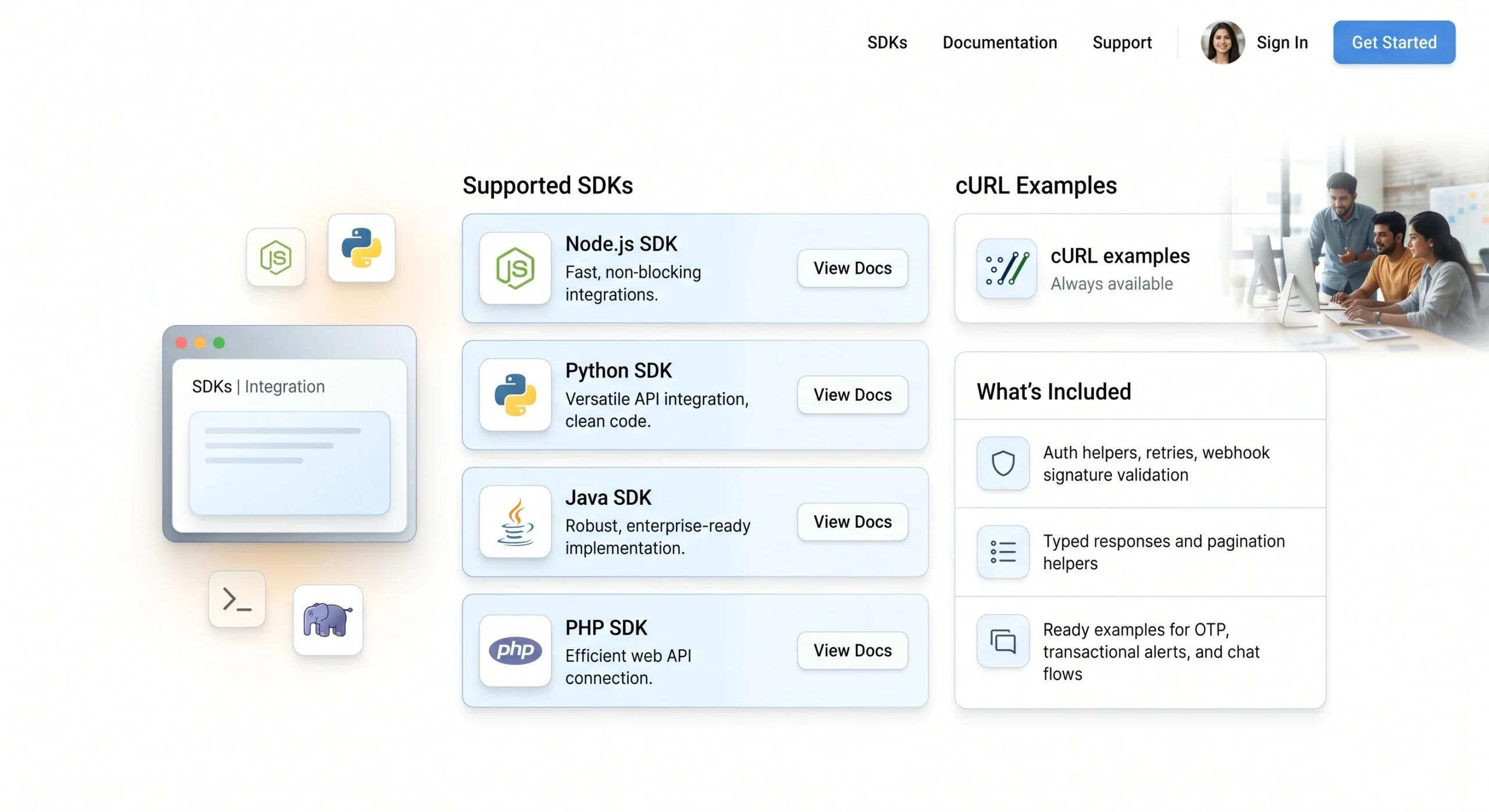
Task: Click the list icon for typed responses
Action: point(1003,551)
